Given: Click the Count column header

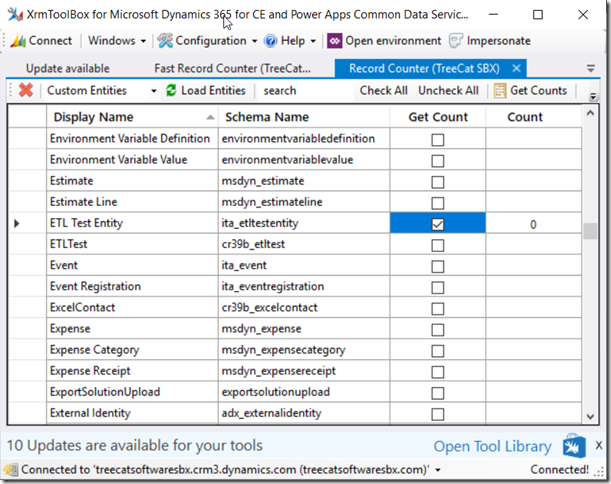Looking at the screenshot, I should tap(533, 117).
